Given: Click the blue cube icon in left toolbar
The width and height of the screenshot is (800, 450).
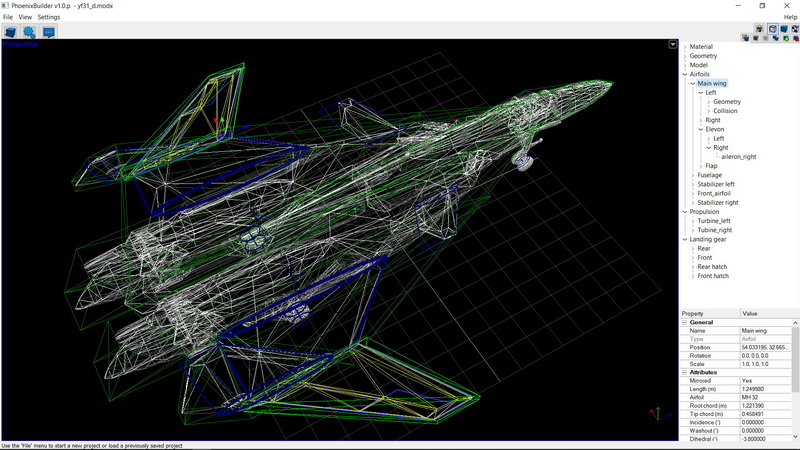Looking at the screenshot, I should coord(11,31).
